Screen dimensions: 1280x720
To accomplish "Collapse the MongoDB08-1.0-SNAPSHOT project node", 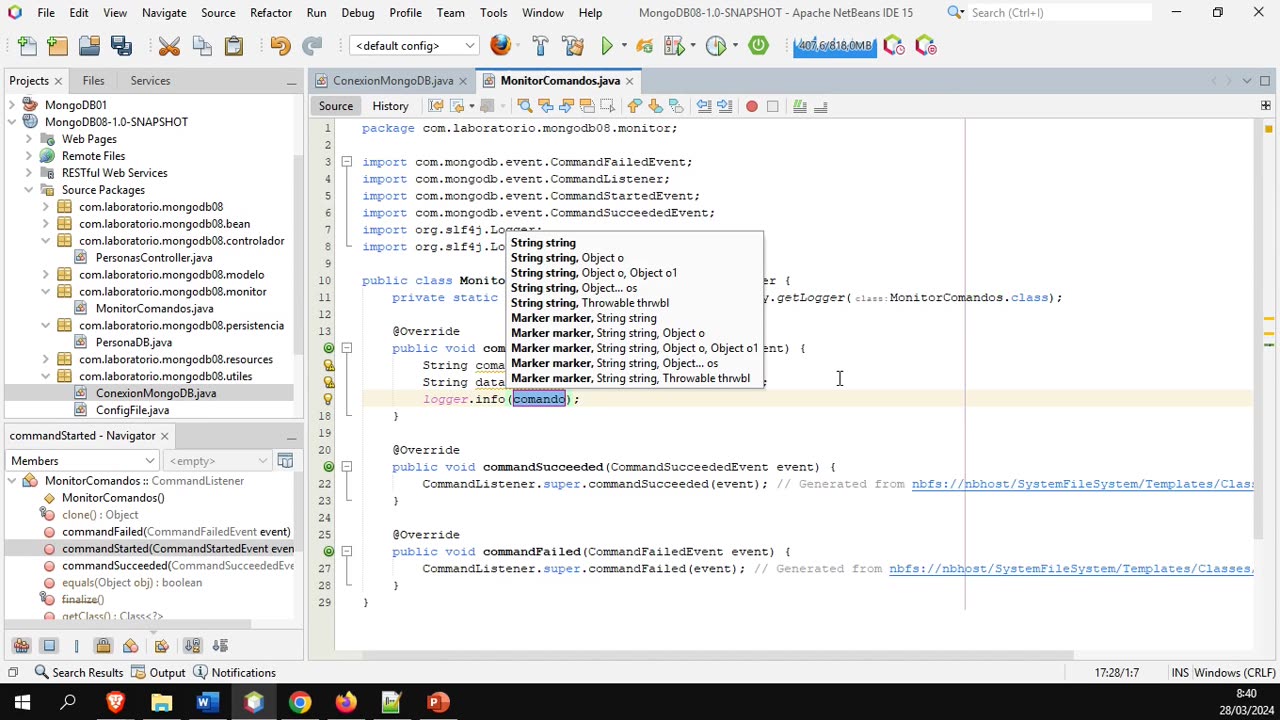I will (x=11, y=122).
